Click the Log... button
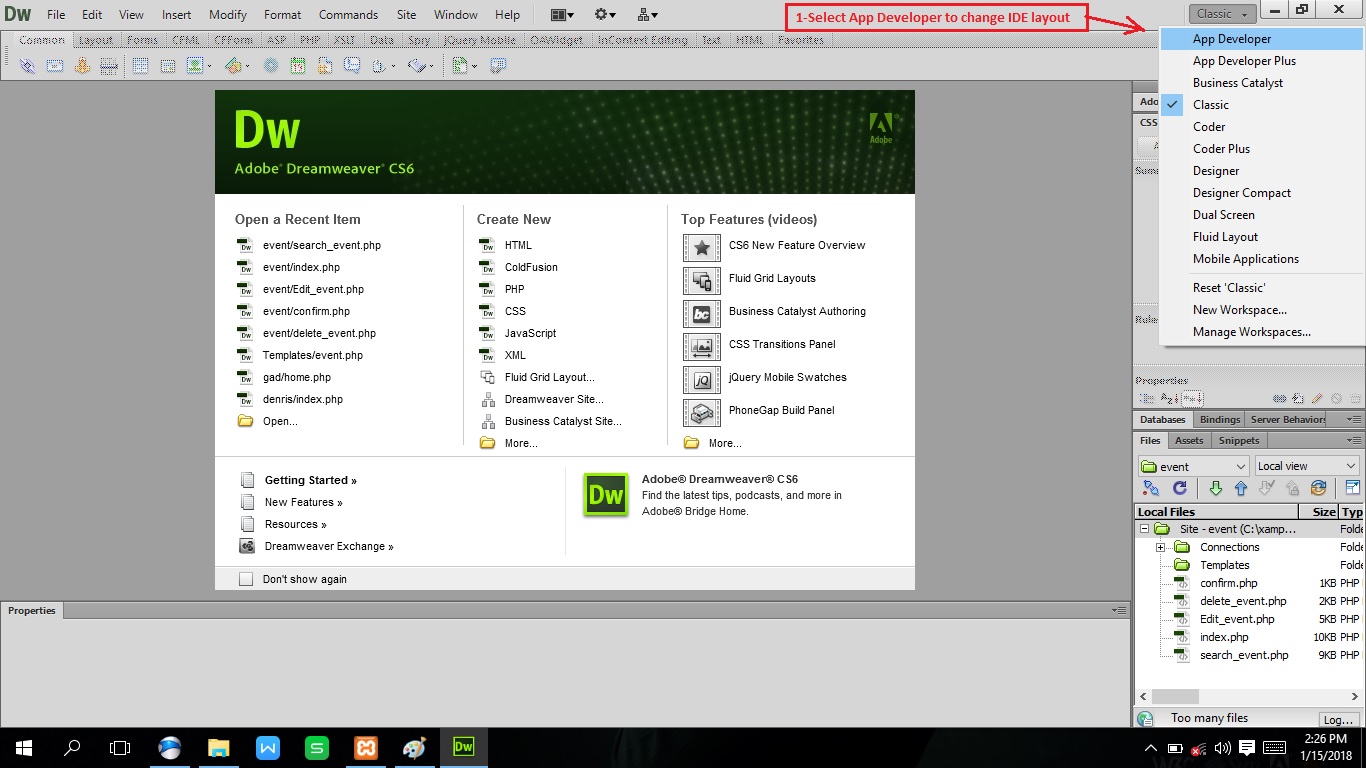 coord(1337,719)
